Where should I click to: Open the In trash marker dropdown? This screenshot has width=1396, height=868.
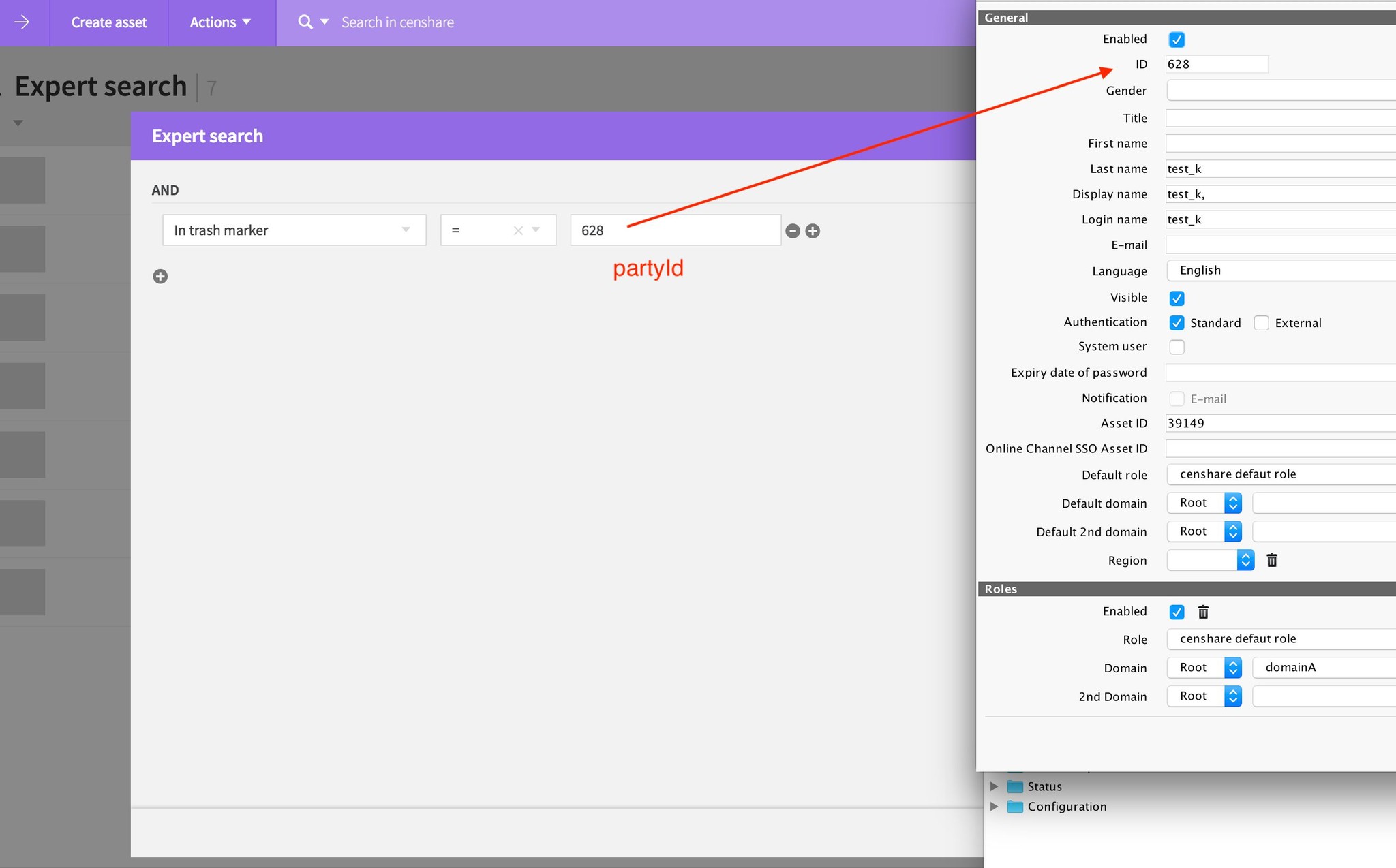pos(294,230)
